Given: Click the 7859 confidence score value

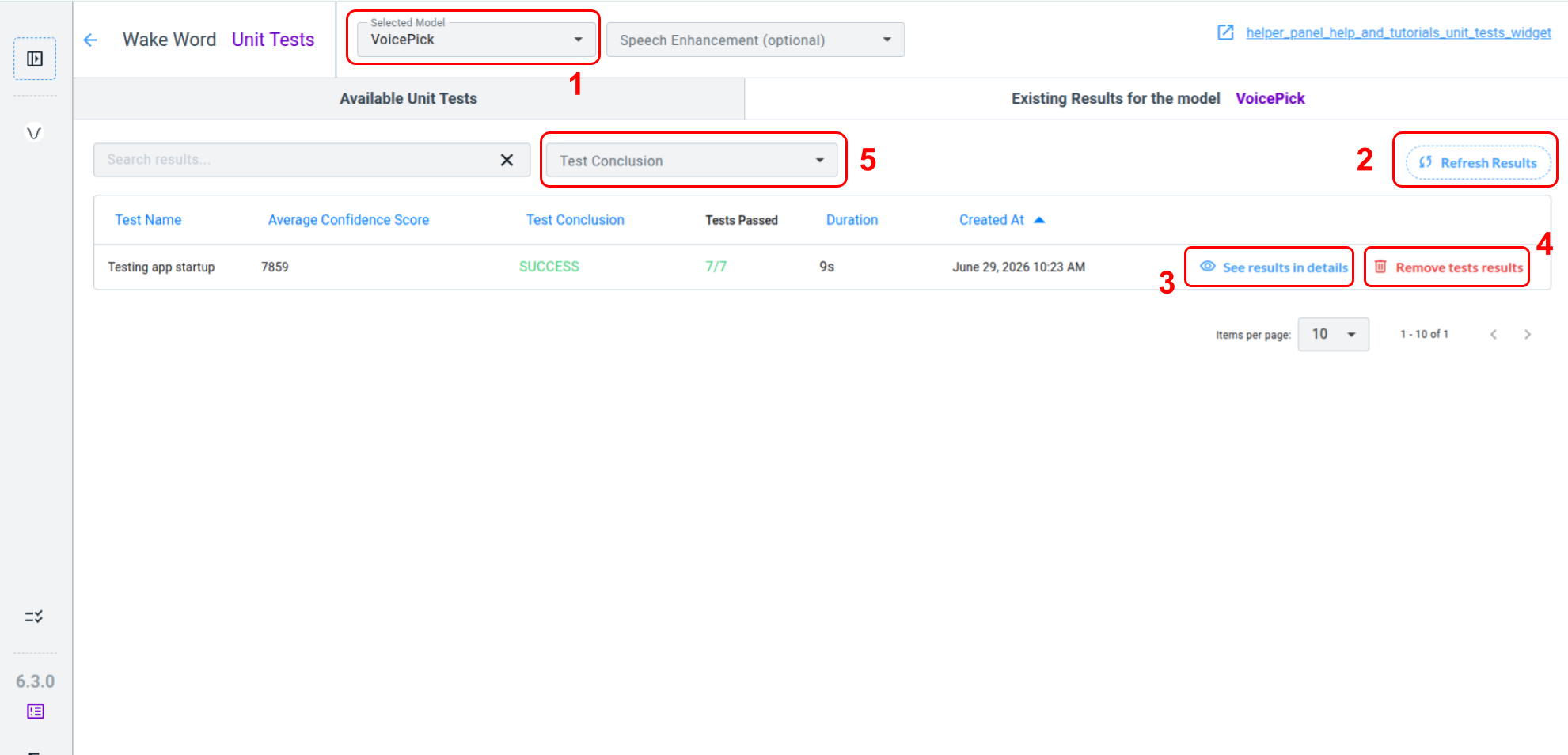Looking at the screenshot, I should coord(275,267).
